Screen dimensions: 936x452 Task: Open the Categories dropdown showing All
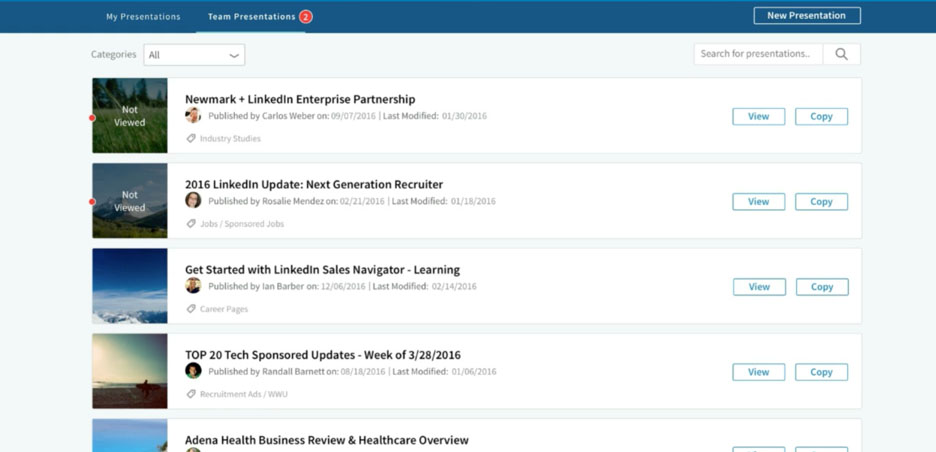click(194, 55)
